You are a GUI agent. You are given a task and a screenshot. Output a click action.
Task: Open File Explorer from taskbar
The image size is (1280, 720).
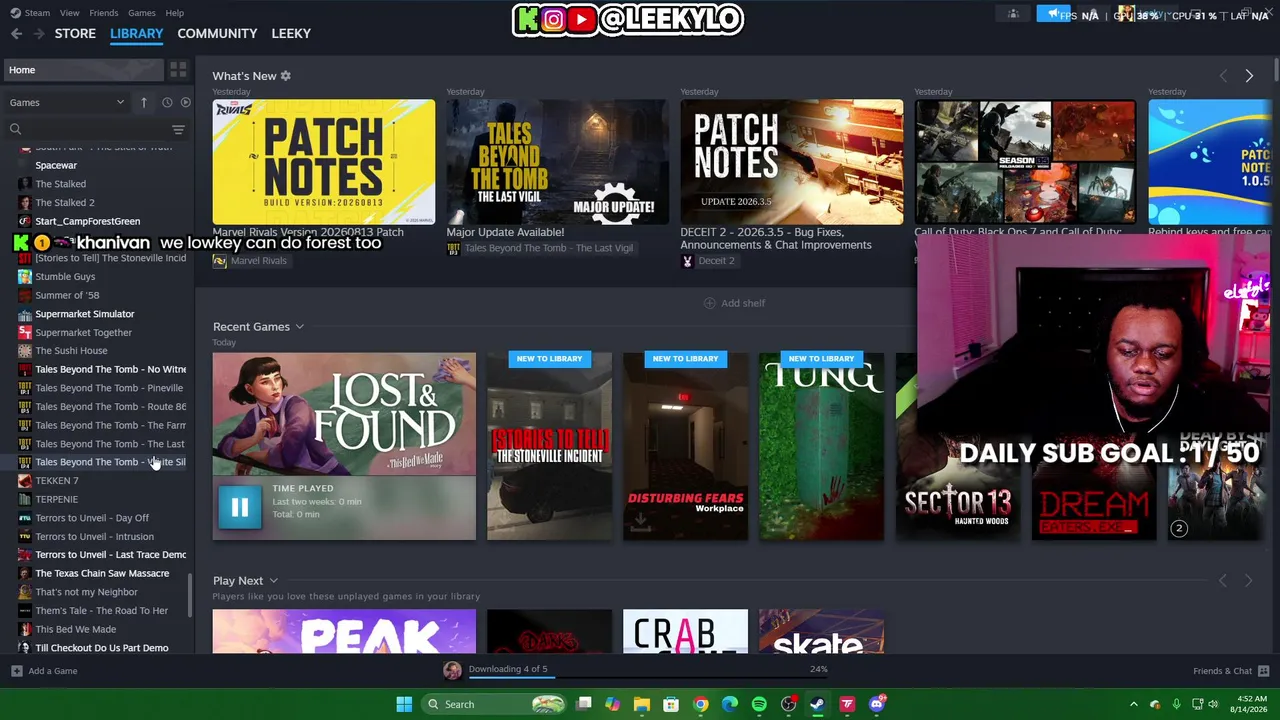pyautogui.click(x=642, y=704)
